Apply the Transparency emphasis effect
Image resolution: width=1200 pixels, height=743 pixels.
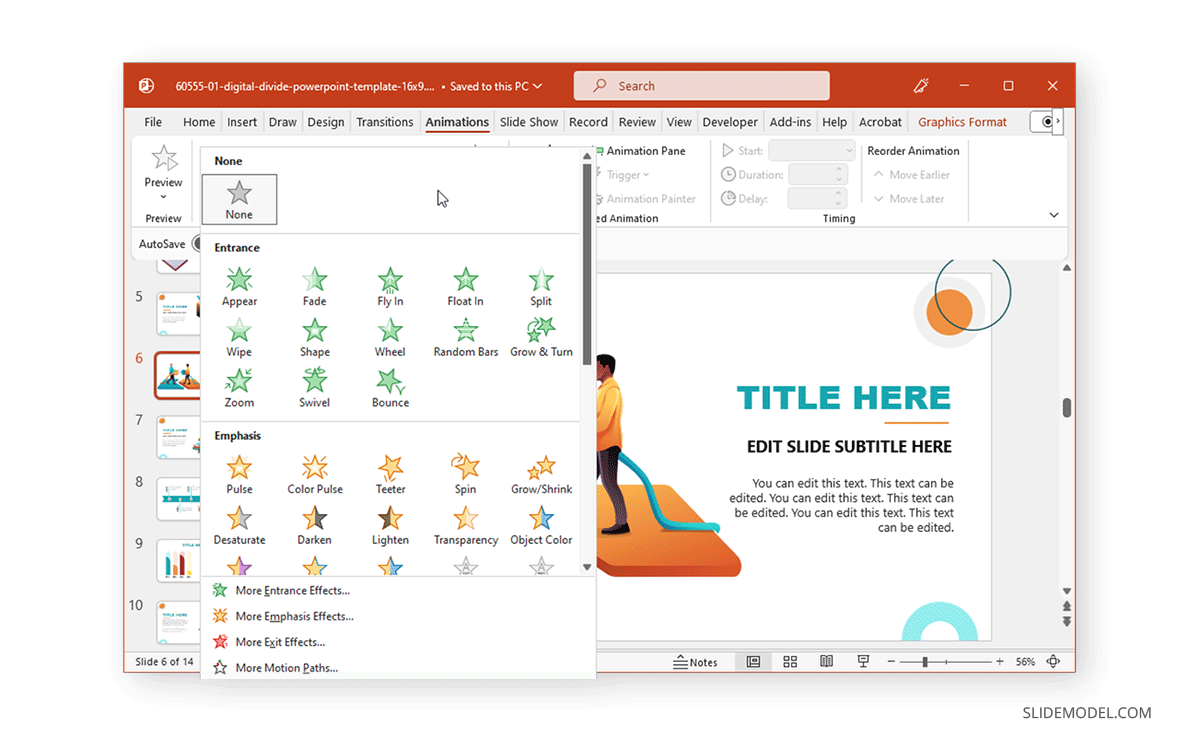point(465,523)
